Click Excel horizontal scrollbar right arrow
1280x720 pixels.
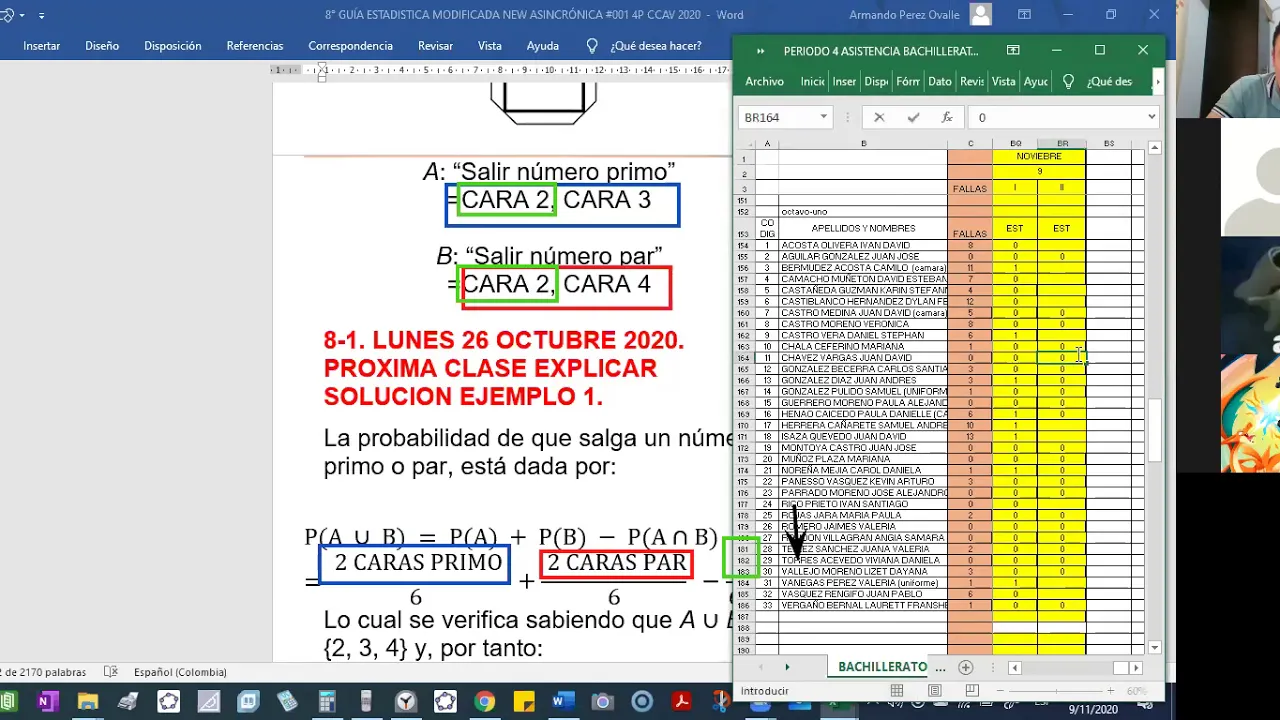1135,667
